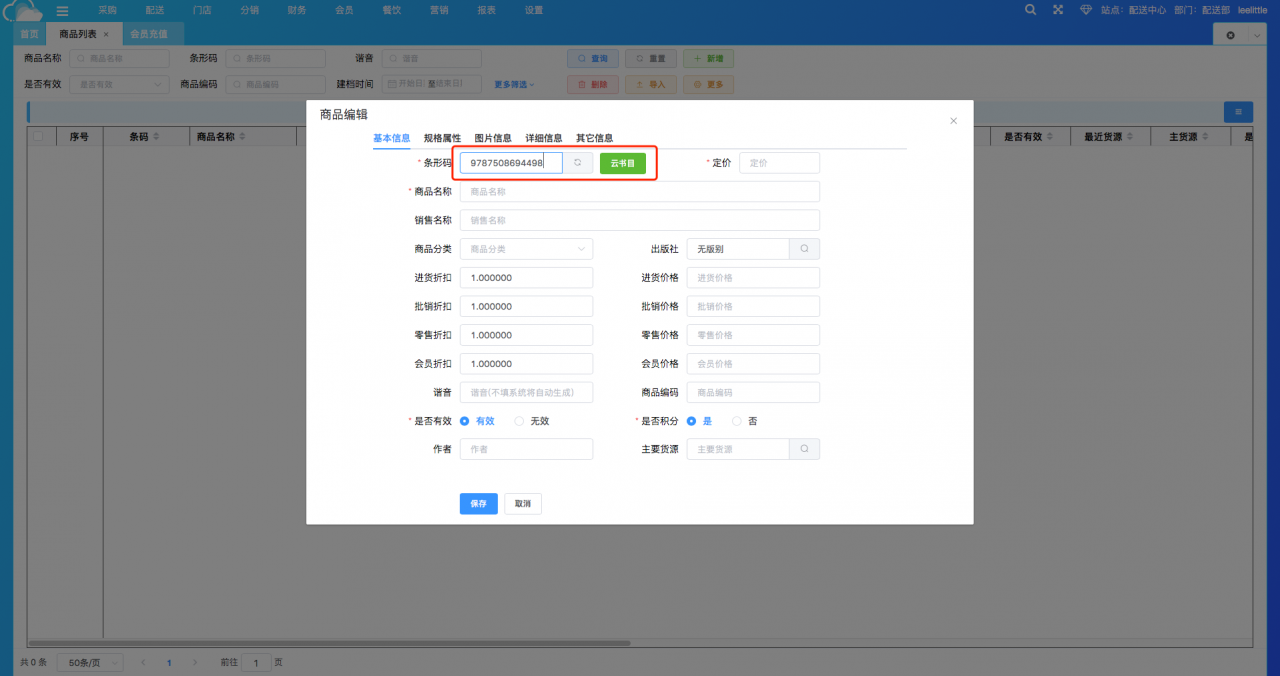The height and width of the screenshot is (676, 1280).
Task: Open the 50条/页 page size dropdown
Action: [x=89, y=662]
